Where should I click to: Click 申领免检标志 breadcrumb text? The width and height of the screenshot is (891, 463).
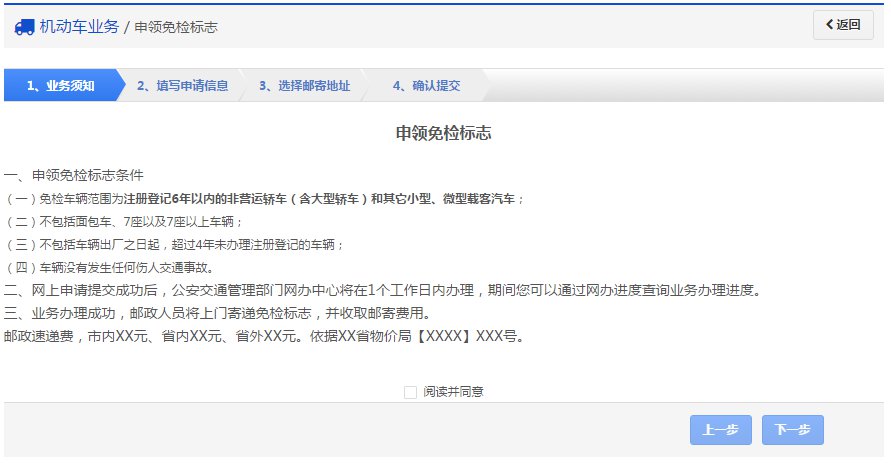(x=176, y=27)
